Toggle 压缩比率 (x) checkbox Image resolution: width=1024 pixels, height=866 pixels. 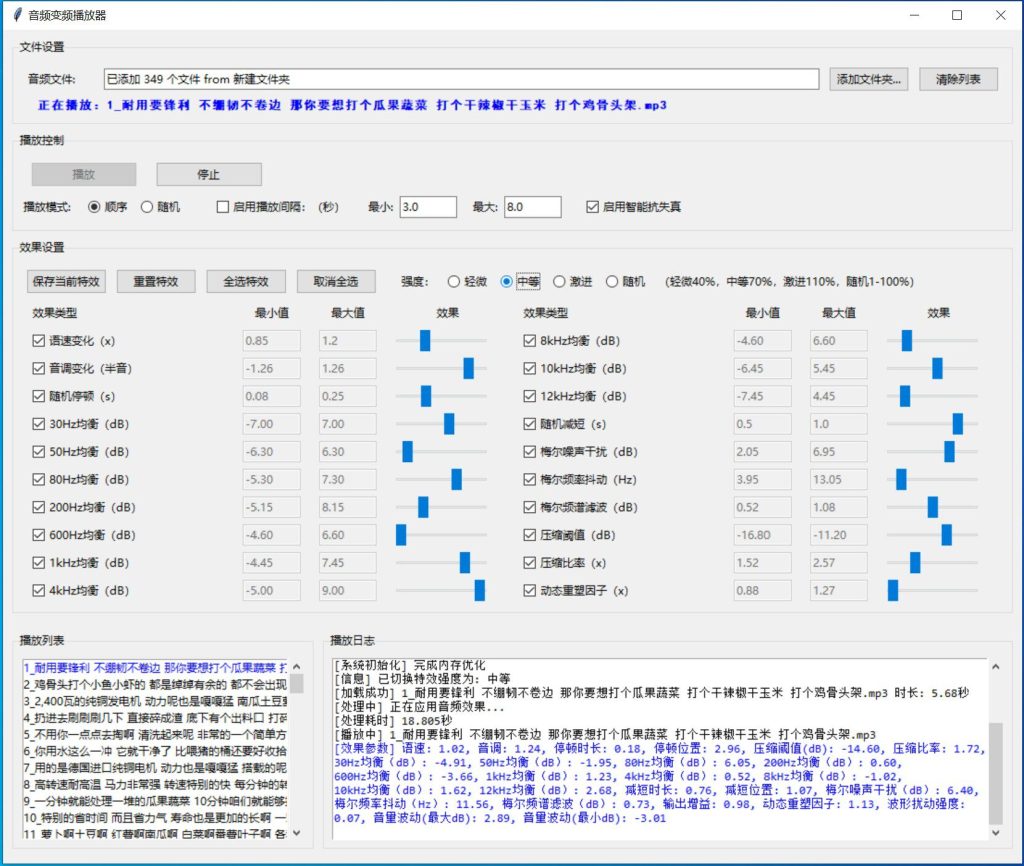point(530,563)
